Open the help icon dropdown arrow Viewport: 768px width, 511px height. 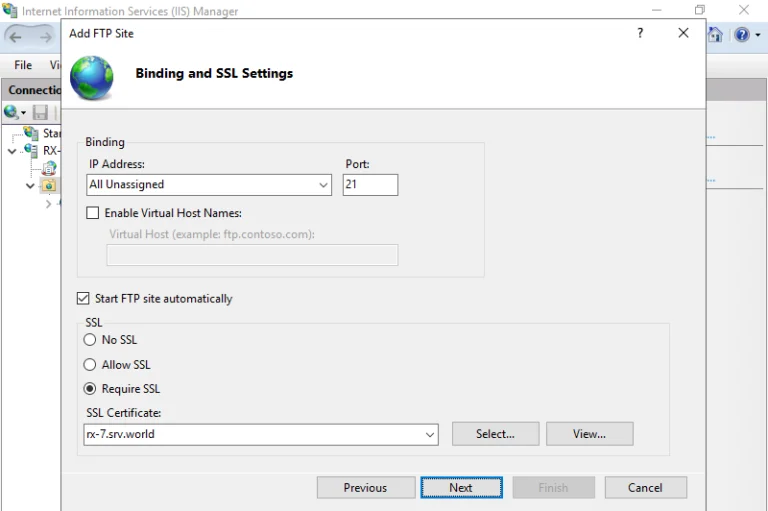[x=758, y=35]
